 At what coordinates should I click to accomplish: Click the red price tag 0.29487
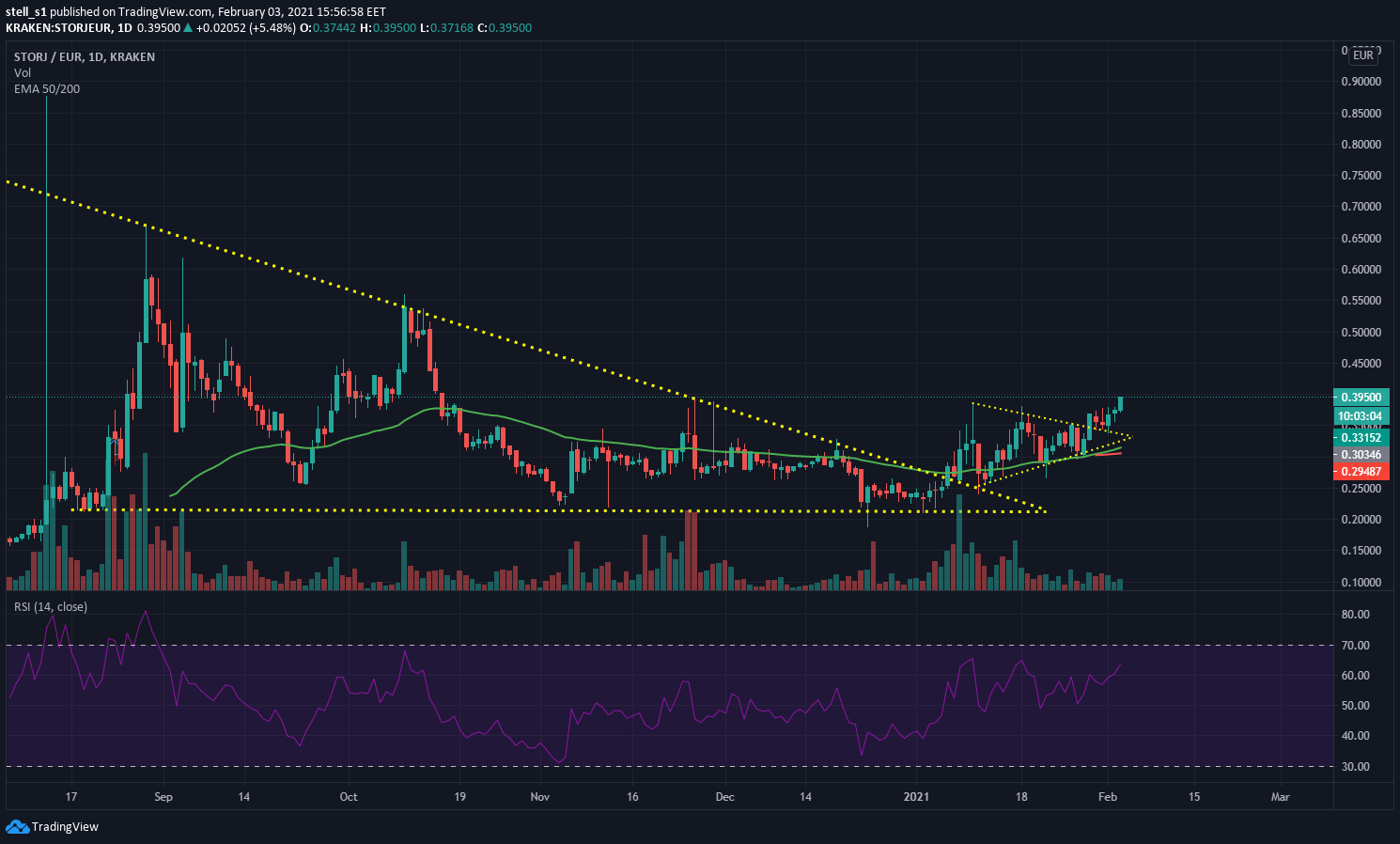pos(1361,472)
